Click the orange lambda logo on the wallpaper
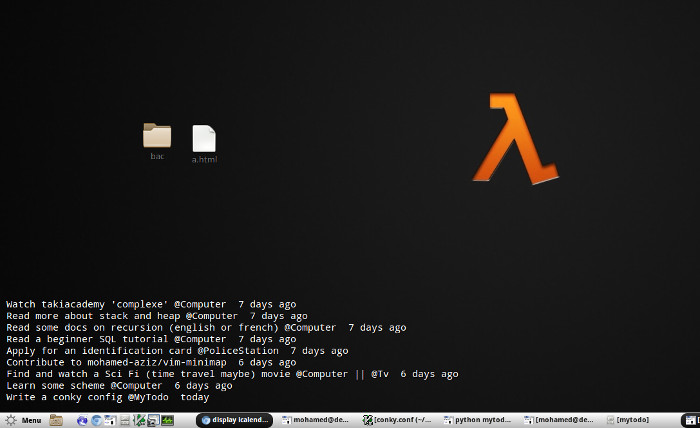 pos(516,138)
